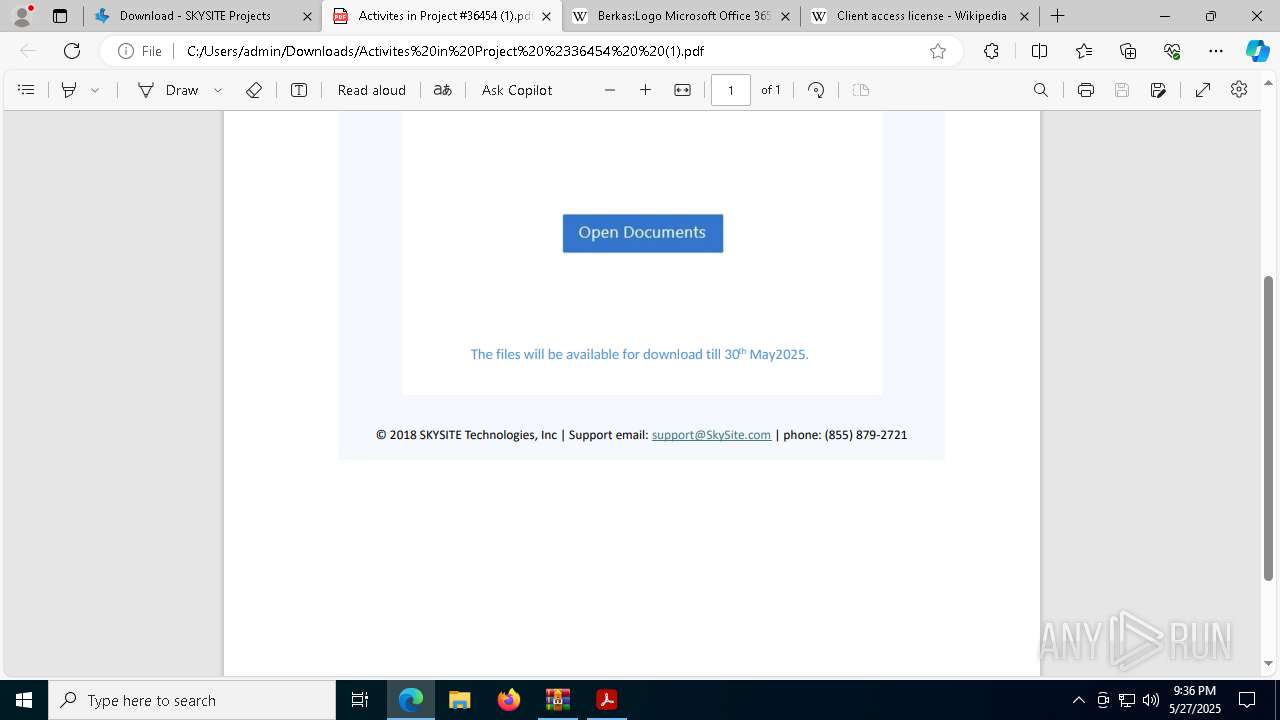Image resolution: width=1280 pixels, height=720 pixels.
Task: Expand highlight color options chevron
Action: (95, 90)
